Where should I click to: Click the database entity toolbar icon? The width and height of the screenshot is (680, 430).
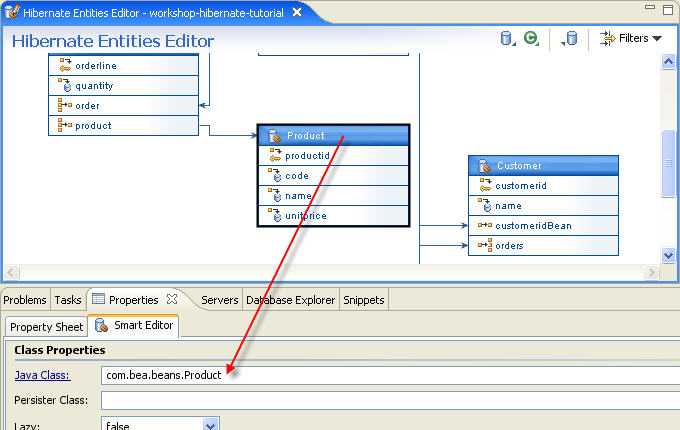pyautogui.click(x=507, y=38)
